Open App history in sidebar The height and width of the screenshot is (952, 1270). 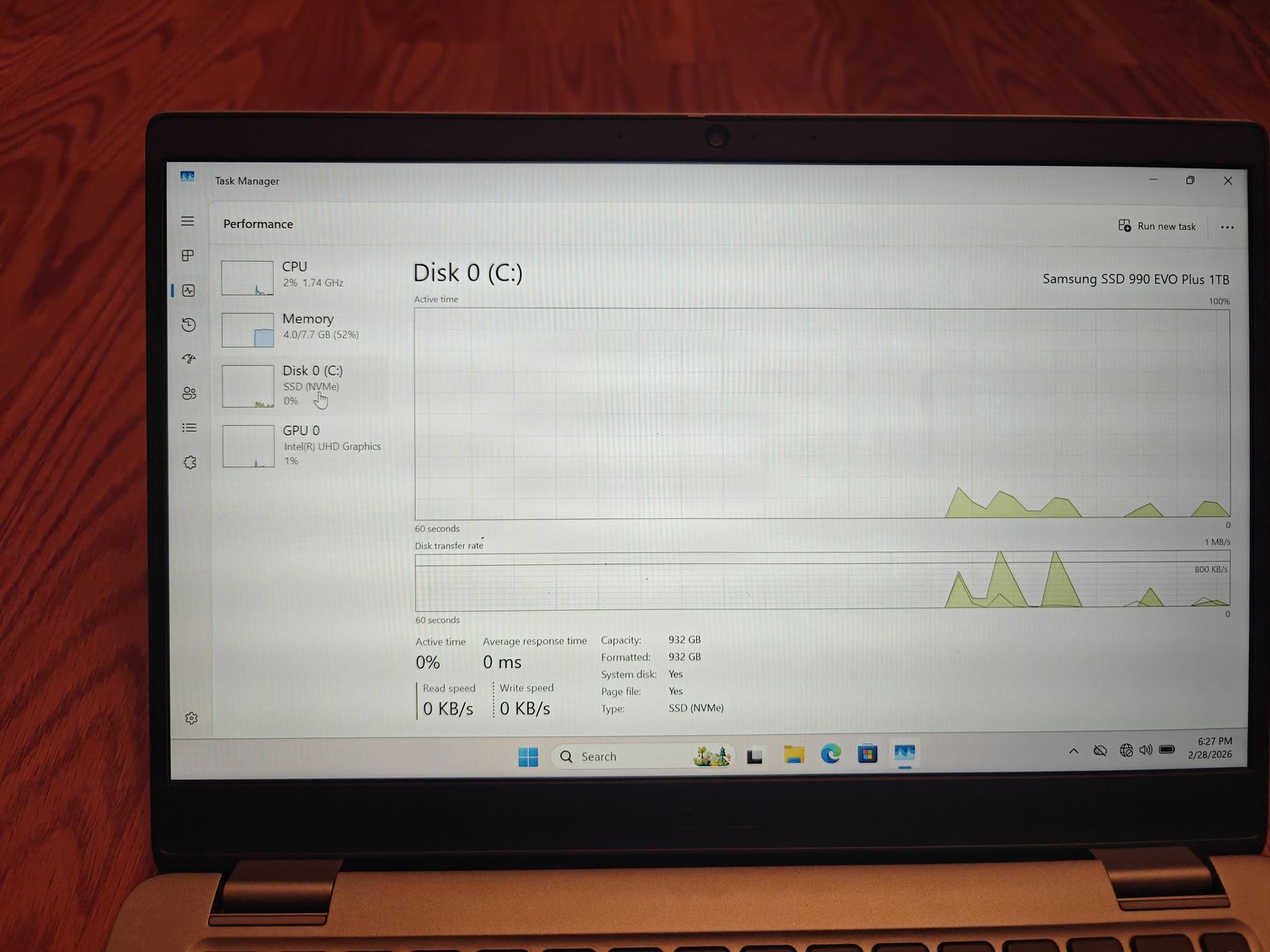coord(188,324)
